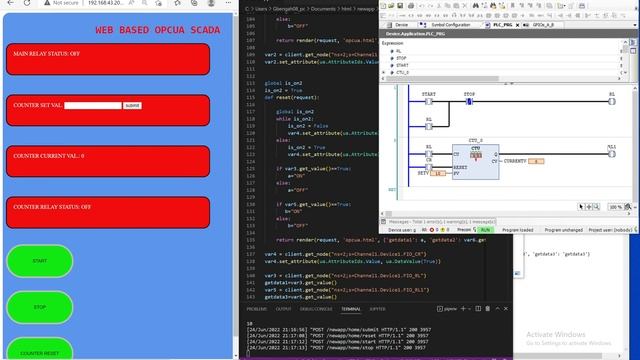
Task: Click the declaration pane horizontal scrollbar
Action: [442, 78]
